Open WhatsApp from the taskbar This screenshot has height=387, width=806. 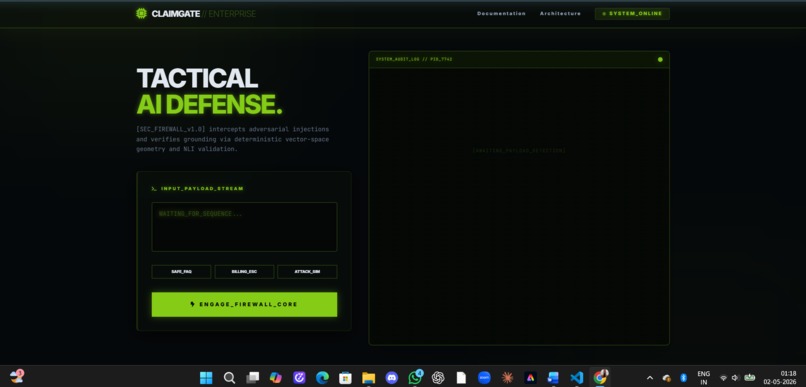[415, 378]
